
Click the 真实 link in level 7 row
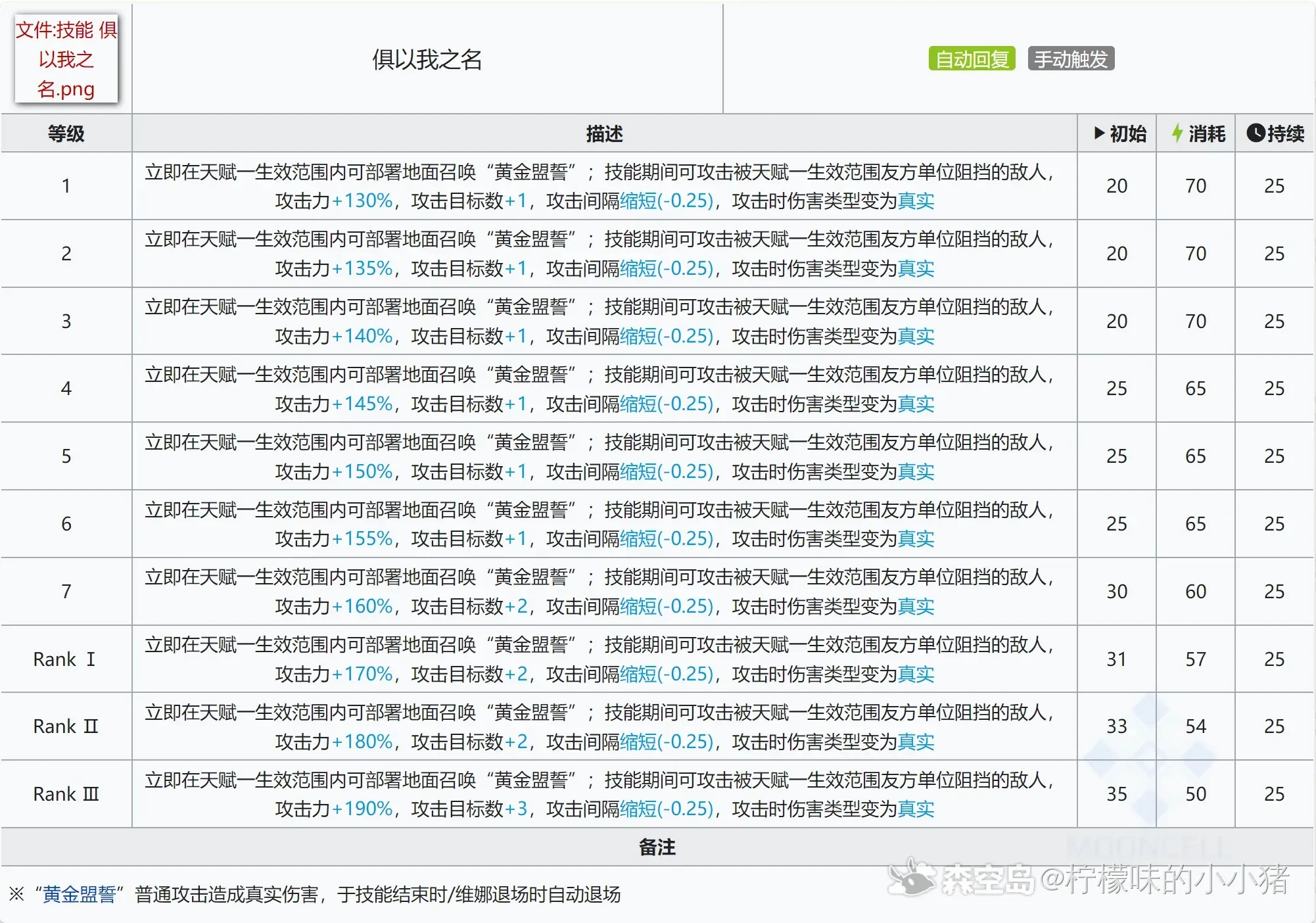click(x=916, y=606)
